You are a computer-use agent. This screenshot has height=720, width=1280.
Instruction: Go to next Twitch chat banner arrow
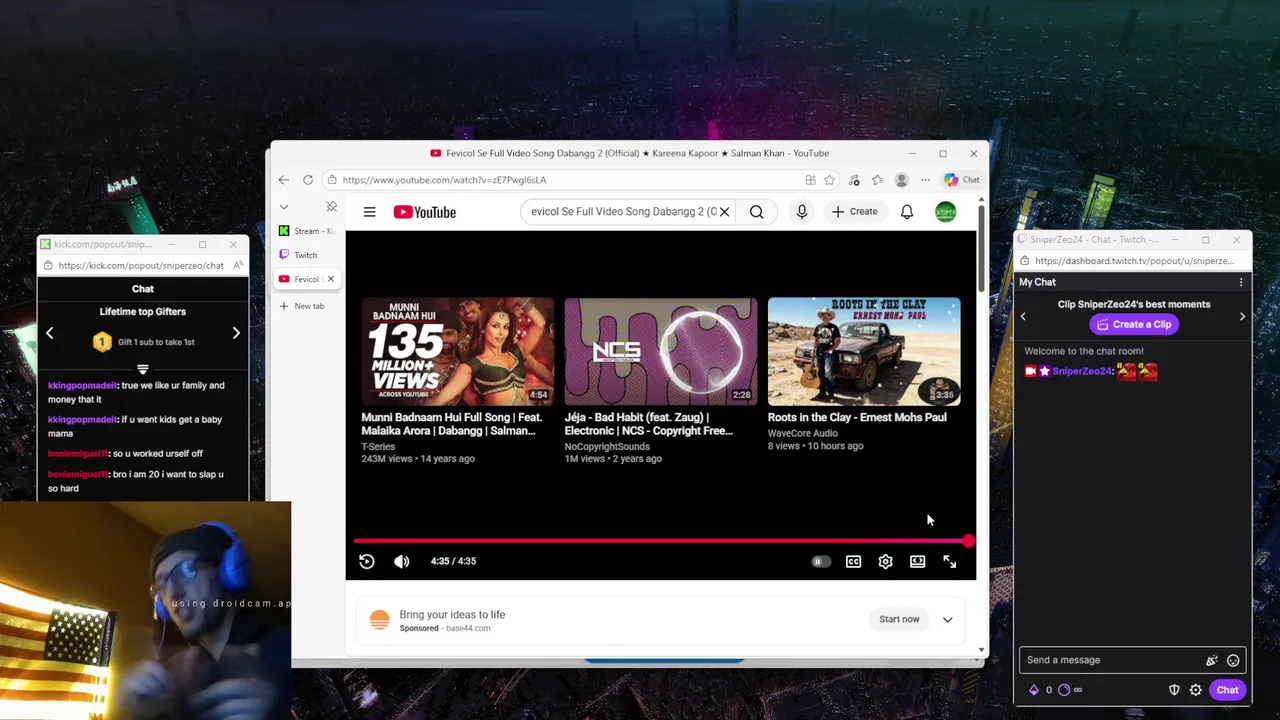[x=1242, y=317]
